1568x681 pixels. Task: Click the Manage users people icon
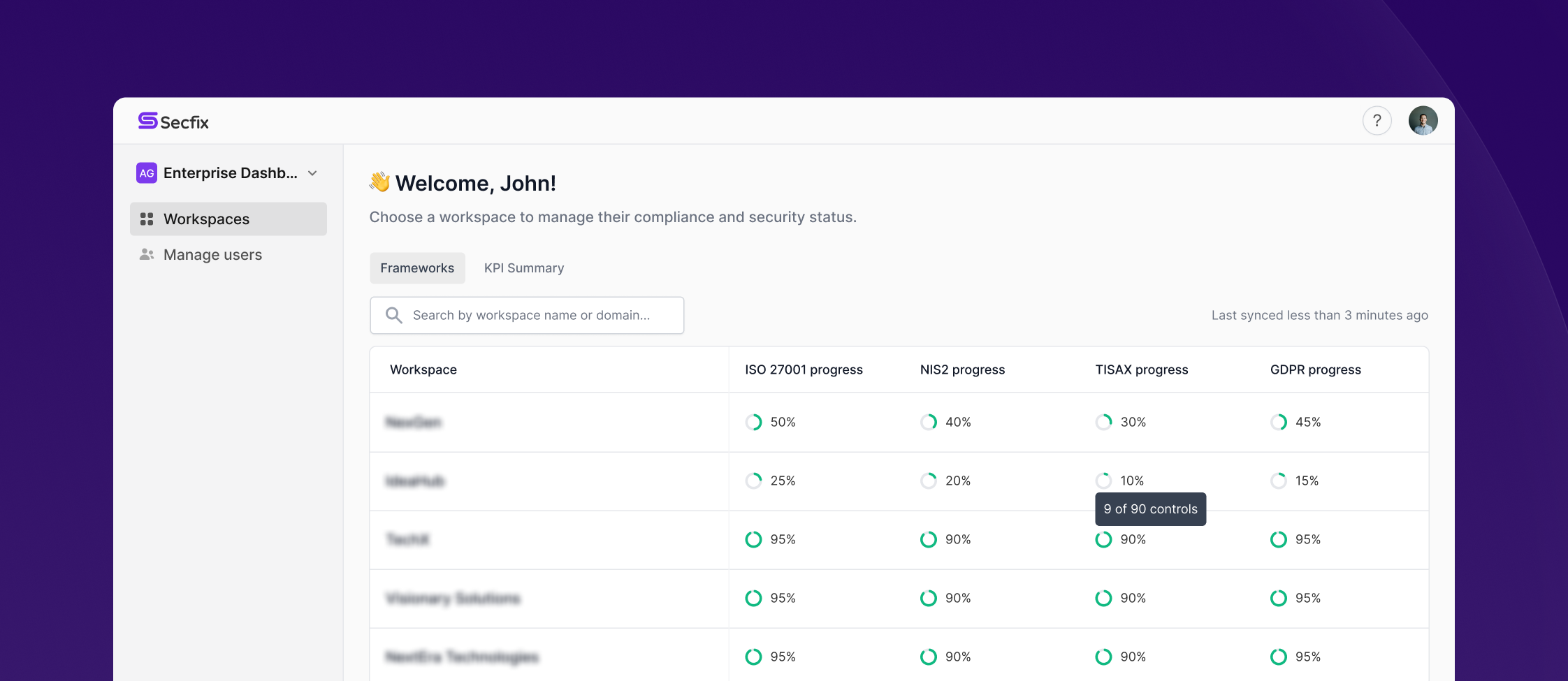coord(147,255)
